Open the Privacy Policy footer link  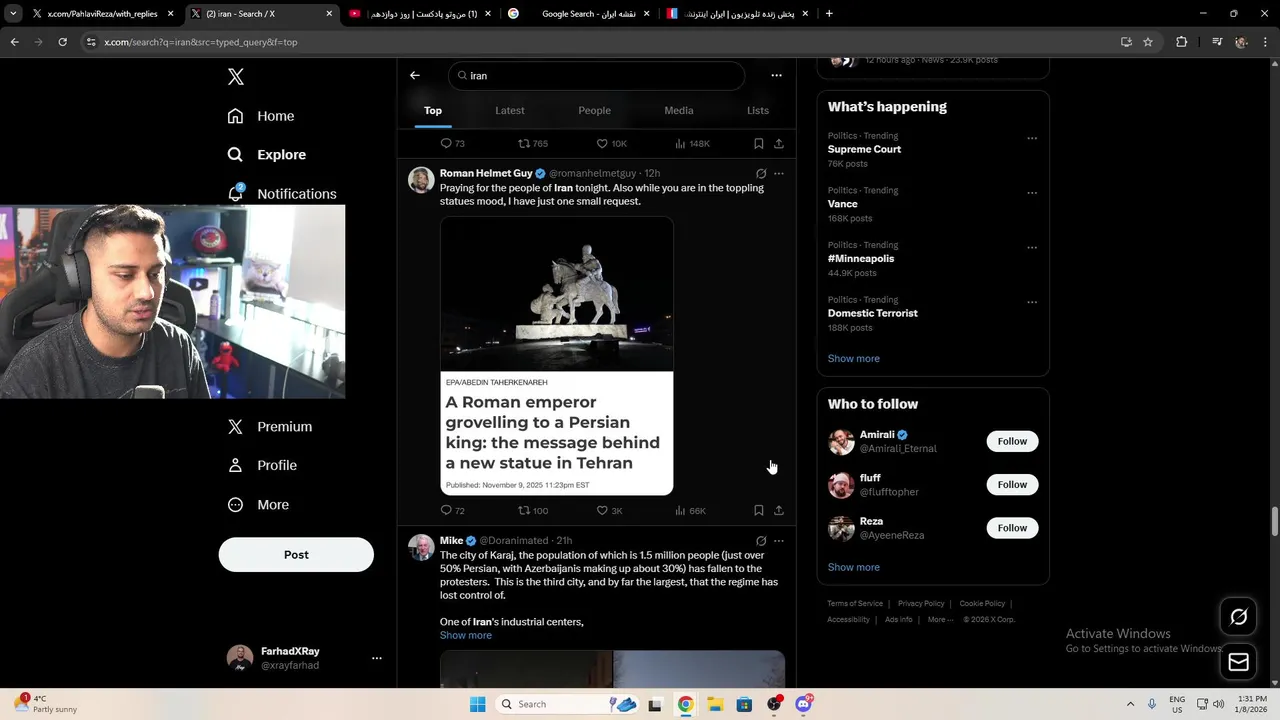[921, 604]
